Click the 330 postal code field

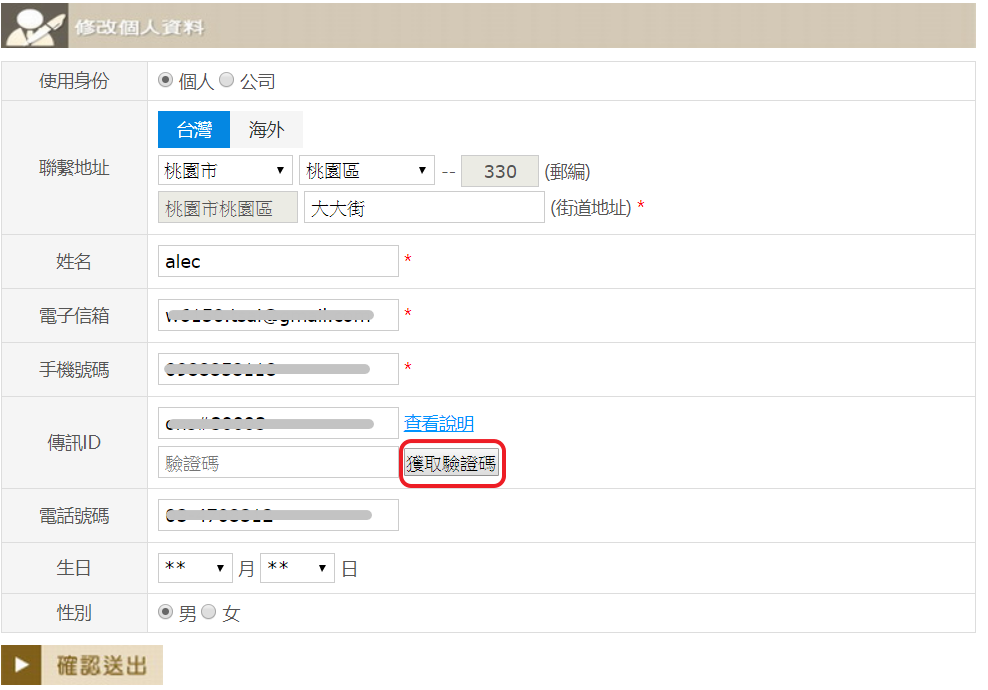499,171
